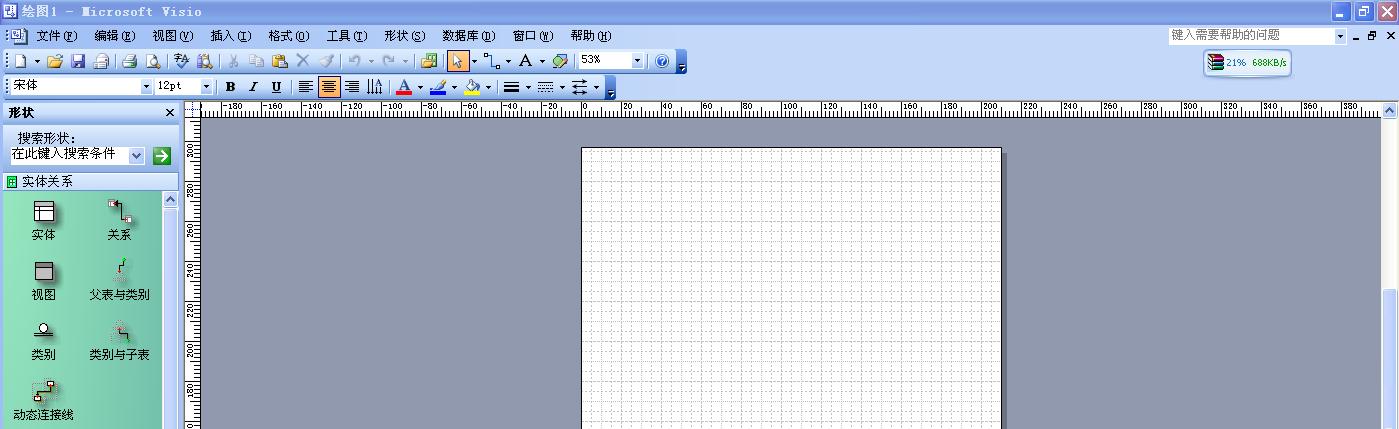Image resolution: width=1399 pixels, height=429 pixels.
Task: Click the Paste clipboard icon
Action: click(280, 61)
